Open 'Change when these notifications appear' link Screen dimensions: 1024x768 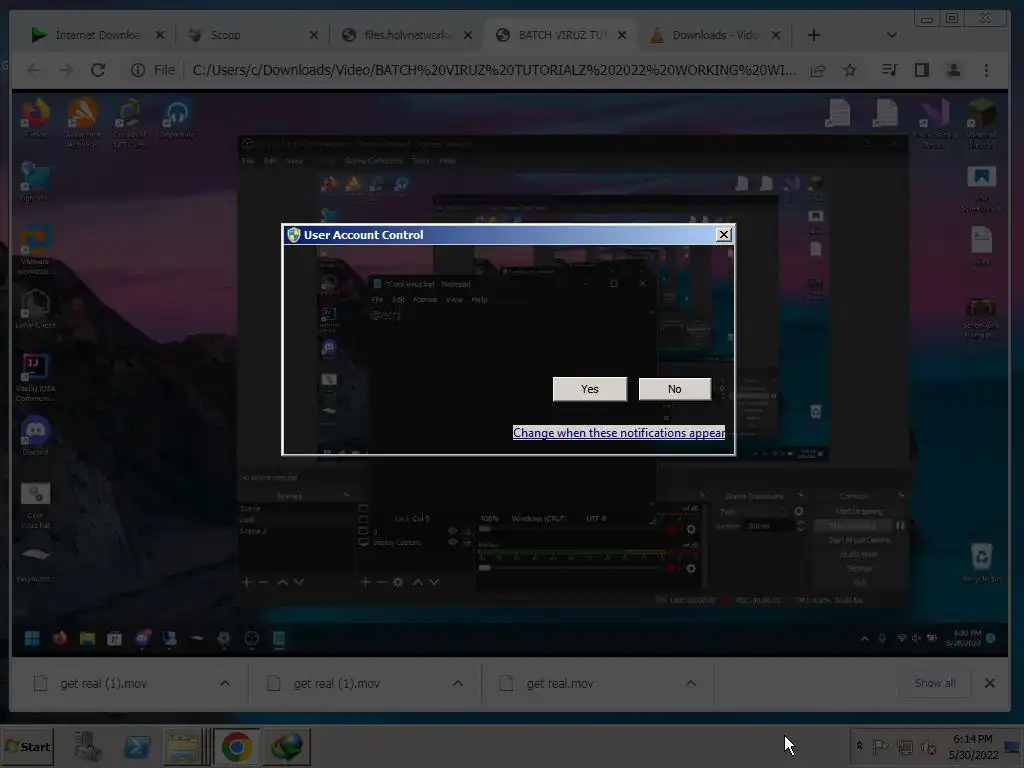coord(618,432)
